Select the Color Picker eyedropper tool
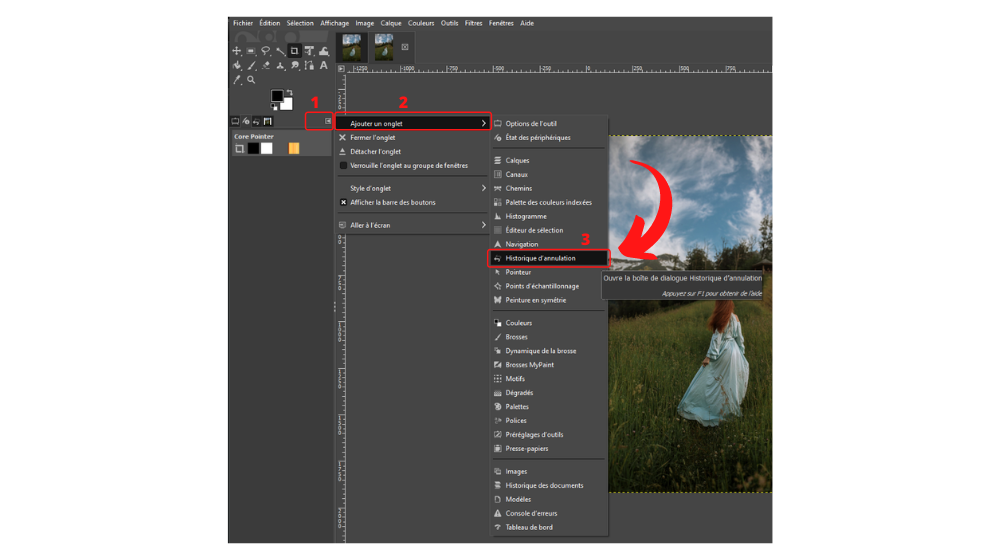This screenshot has height=560, width=1000. pos(237,80)
